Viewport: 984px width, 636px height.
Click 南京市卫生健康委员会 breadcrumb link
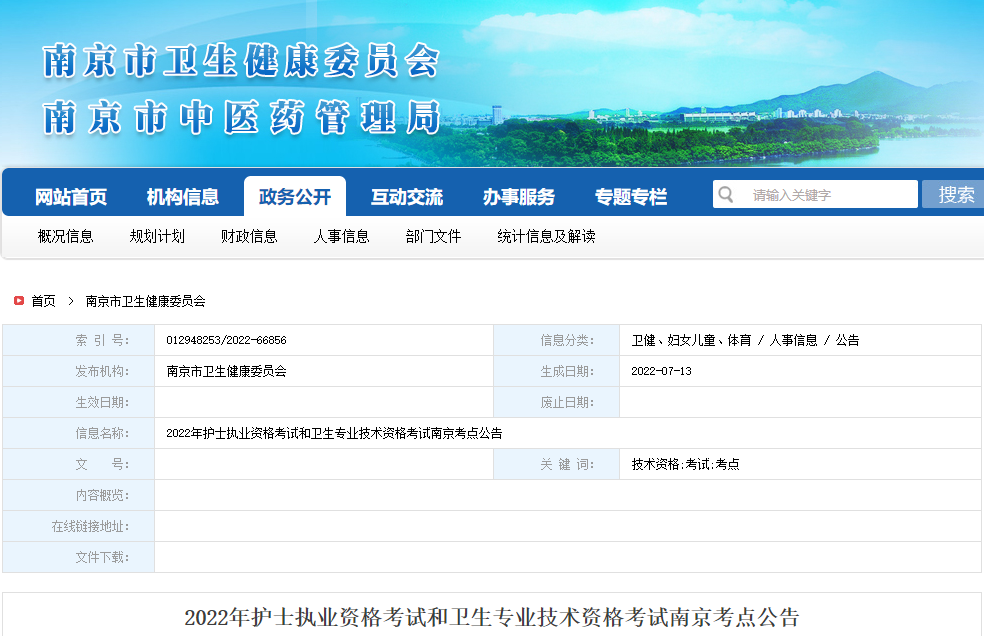point(146,301)
